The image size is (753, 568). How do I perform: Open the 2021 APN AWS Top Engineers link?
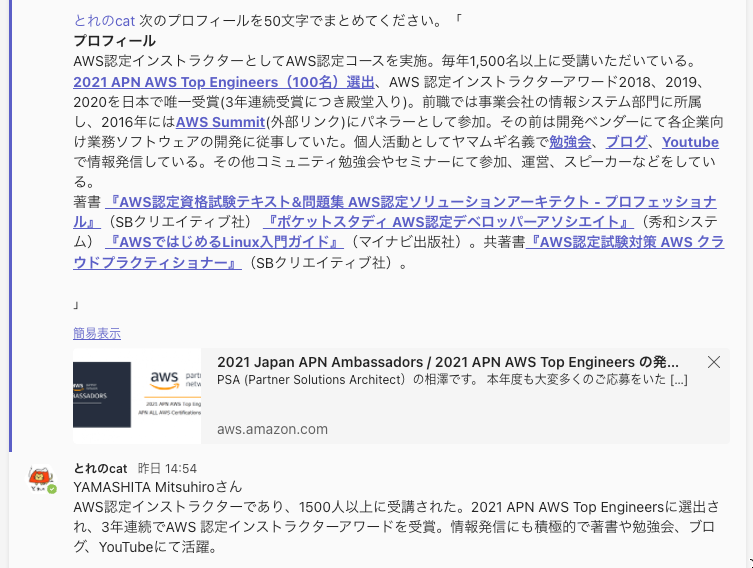[224, 82]
